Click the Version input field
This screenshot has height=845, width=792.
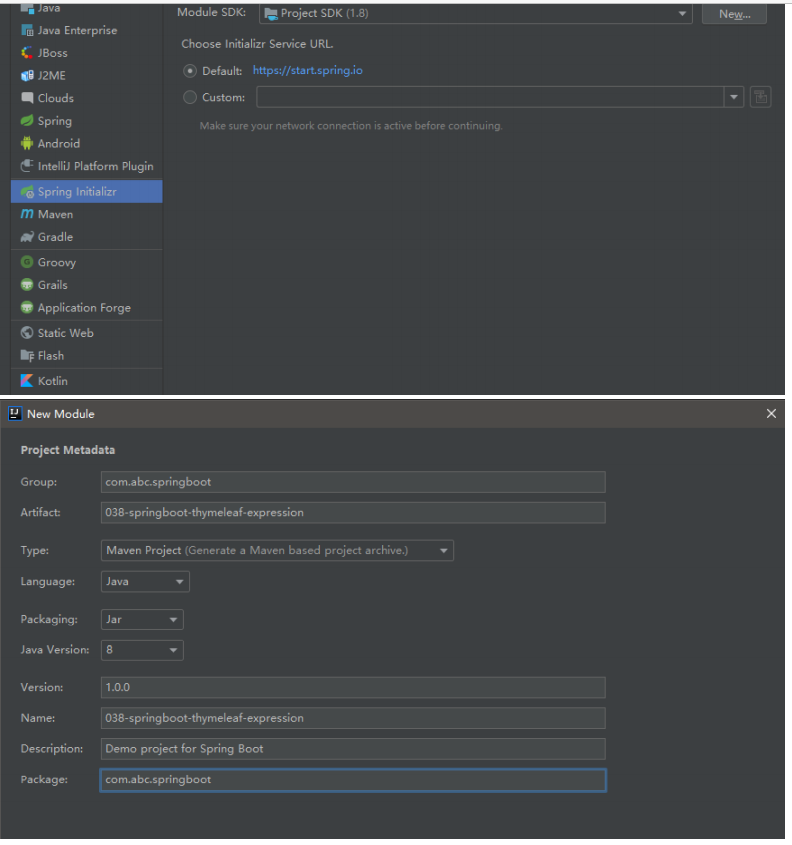pyautogui.click(x=353, y=688)
